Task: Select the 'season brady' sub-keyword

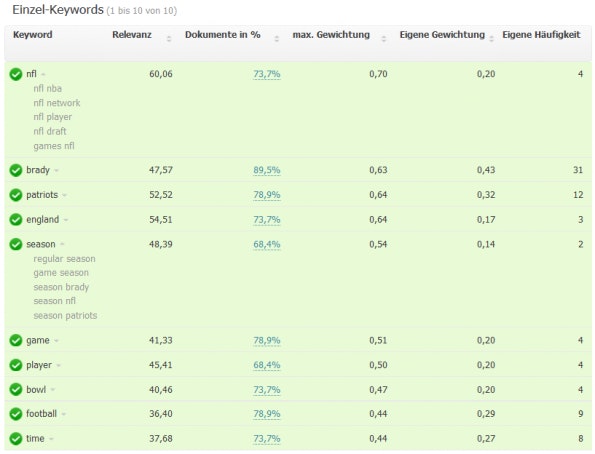Action: click(61, 287)
